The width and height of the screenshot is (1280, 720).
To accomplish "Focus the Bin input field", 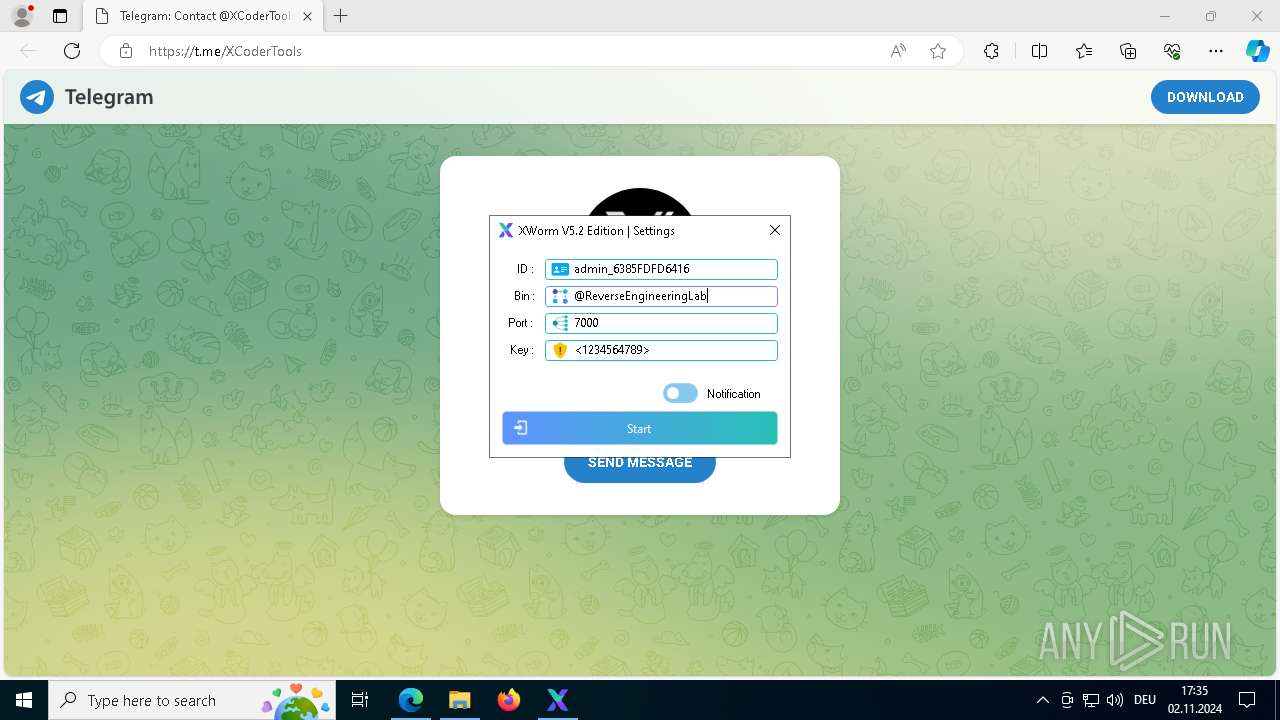I will [661, 296].
